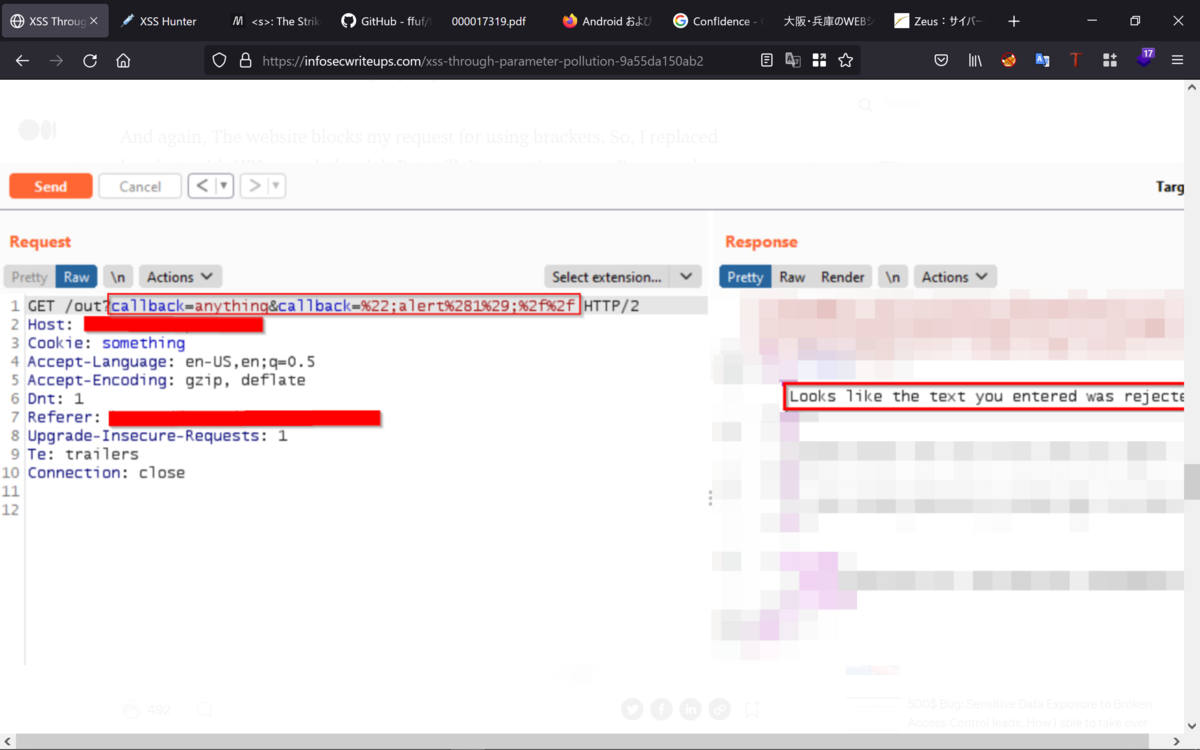Select the Raw view in Request panel
Screen dimensions: 1200x750
pos(76,276)
